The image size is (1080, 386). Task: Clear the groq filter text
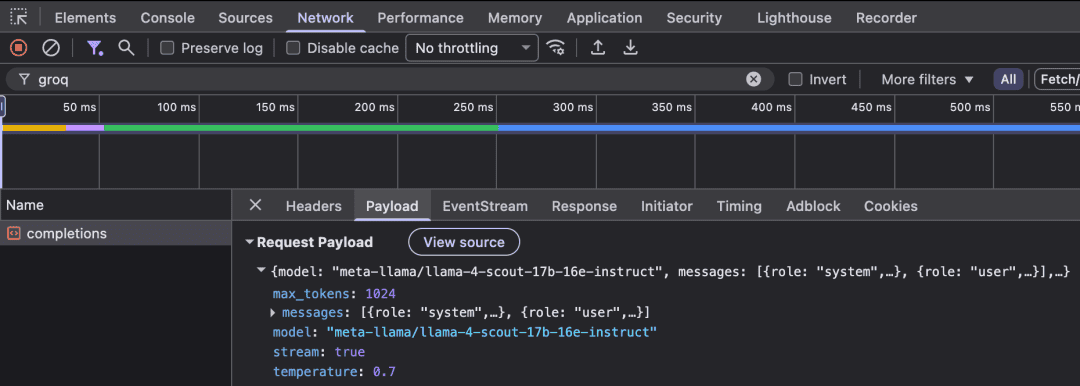(x=754, y=79)
